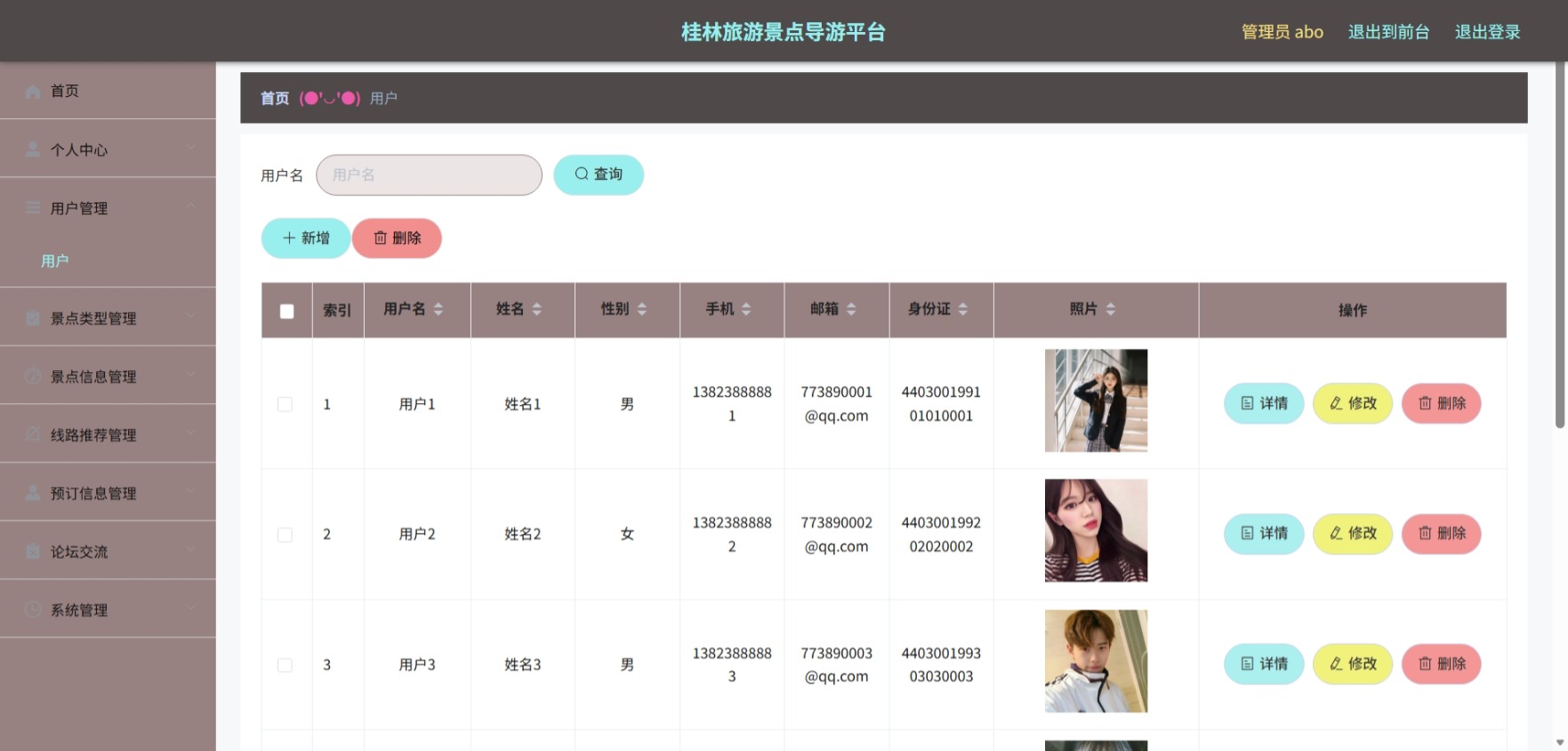Click the photo thumbnail of 用户3
The height and width of the screenshot is (751, 1568).
pos(1096,661)
